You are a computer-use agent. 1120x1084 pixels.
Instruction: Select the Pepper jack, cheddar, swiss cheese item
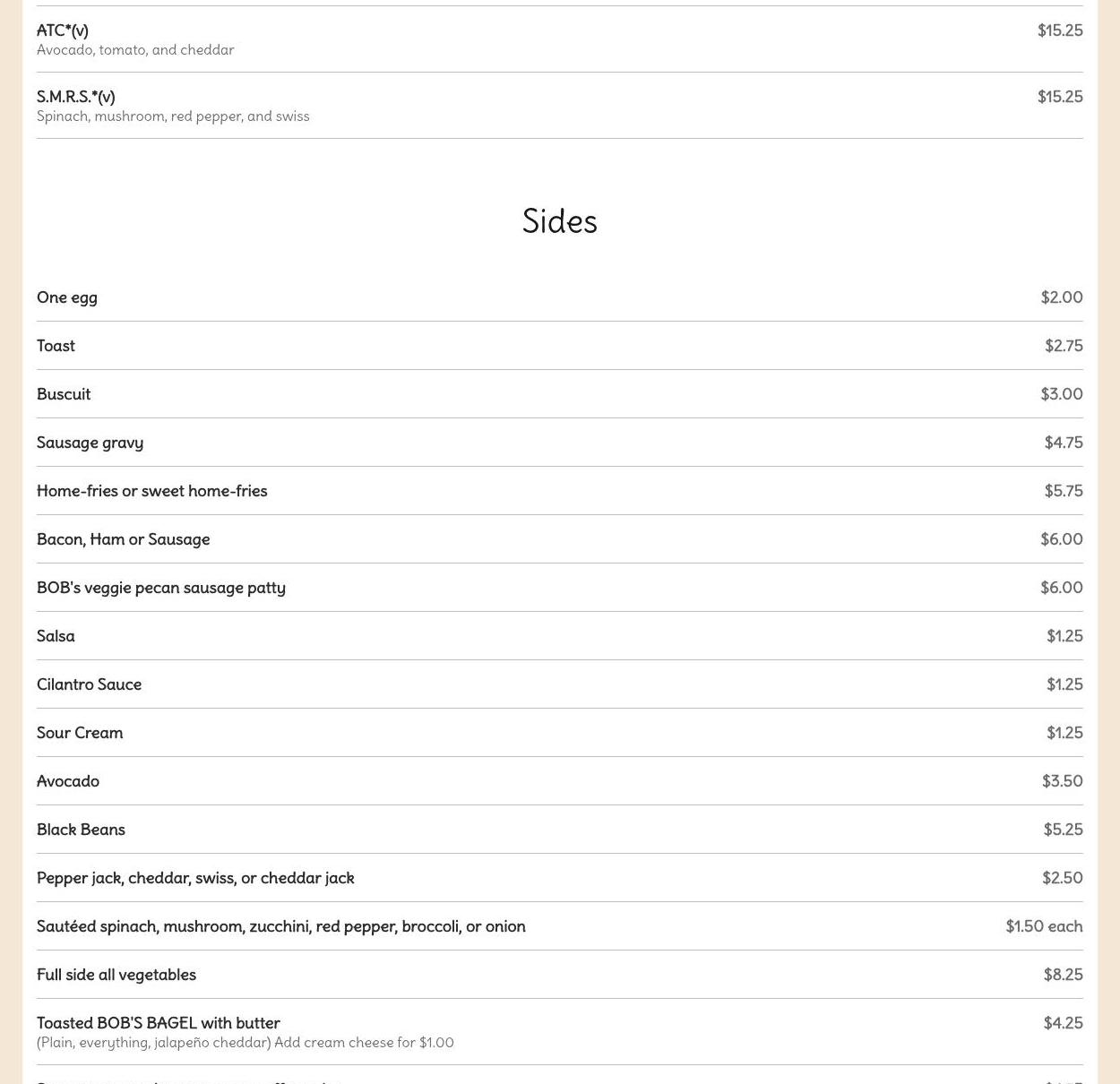(x=195, y=878)
